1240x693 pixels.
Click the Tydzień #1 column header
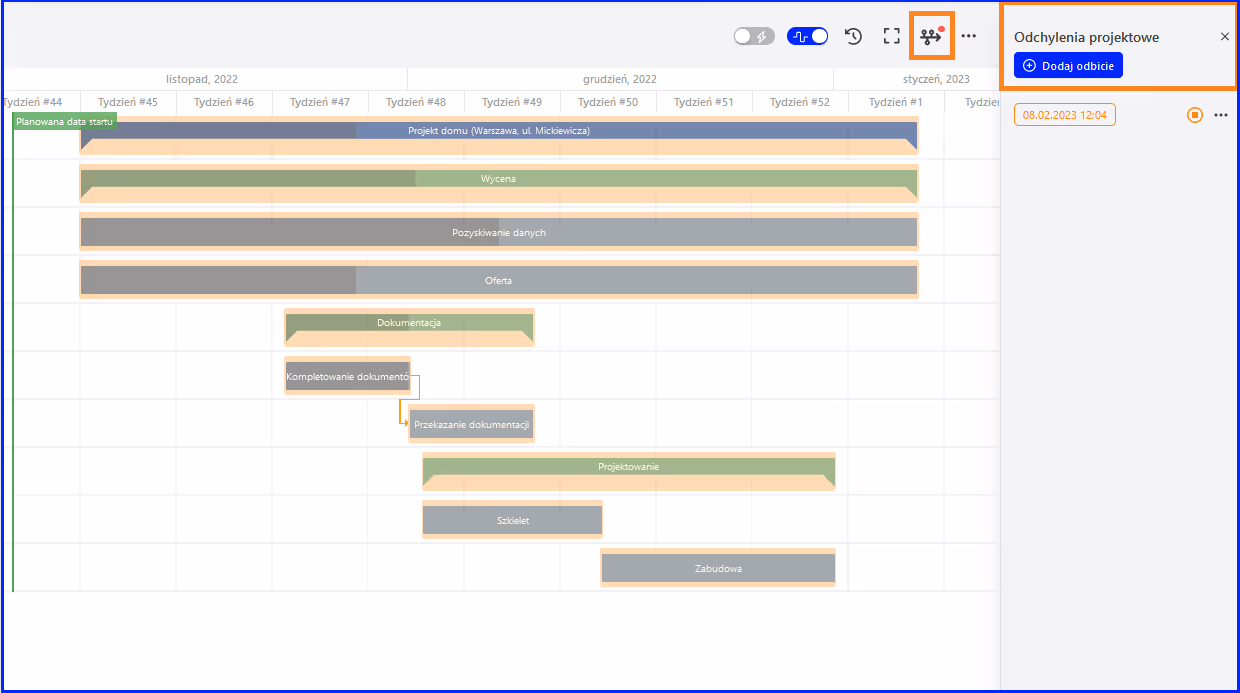point(896,102)
